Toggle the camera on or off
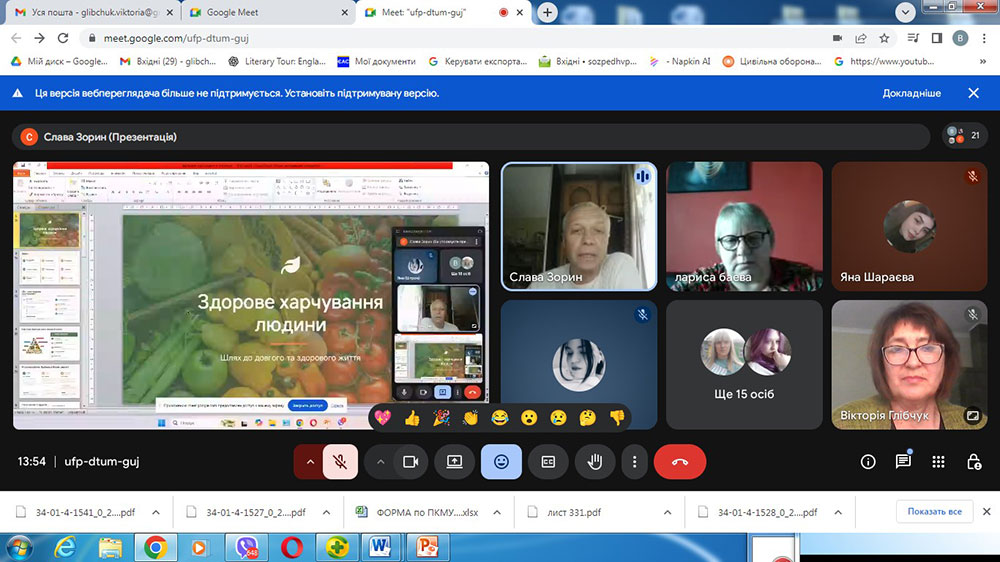 pos(409,462)
